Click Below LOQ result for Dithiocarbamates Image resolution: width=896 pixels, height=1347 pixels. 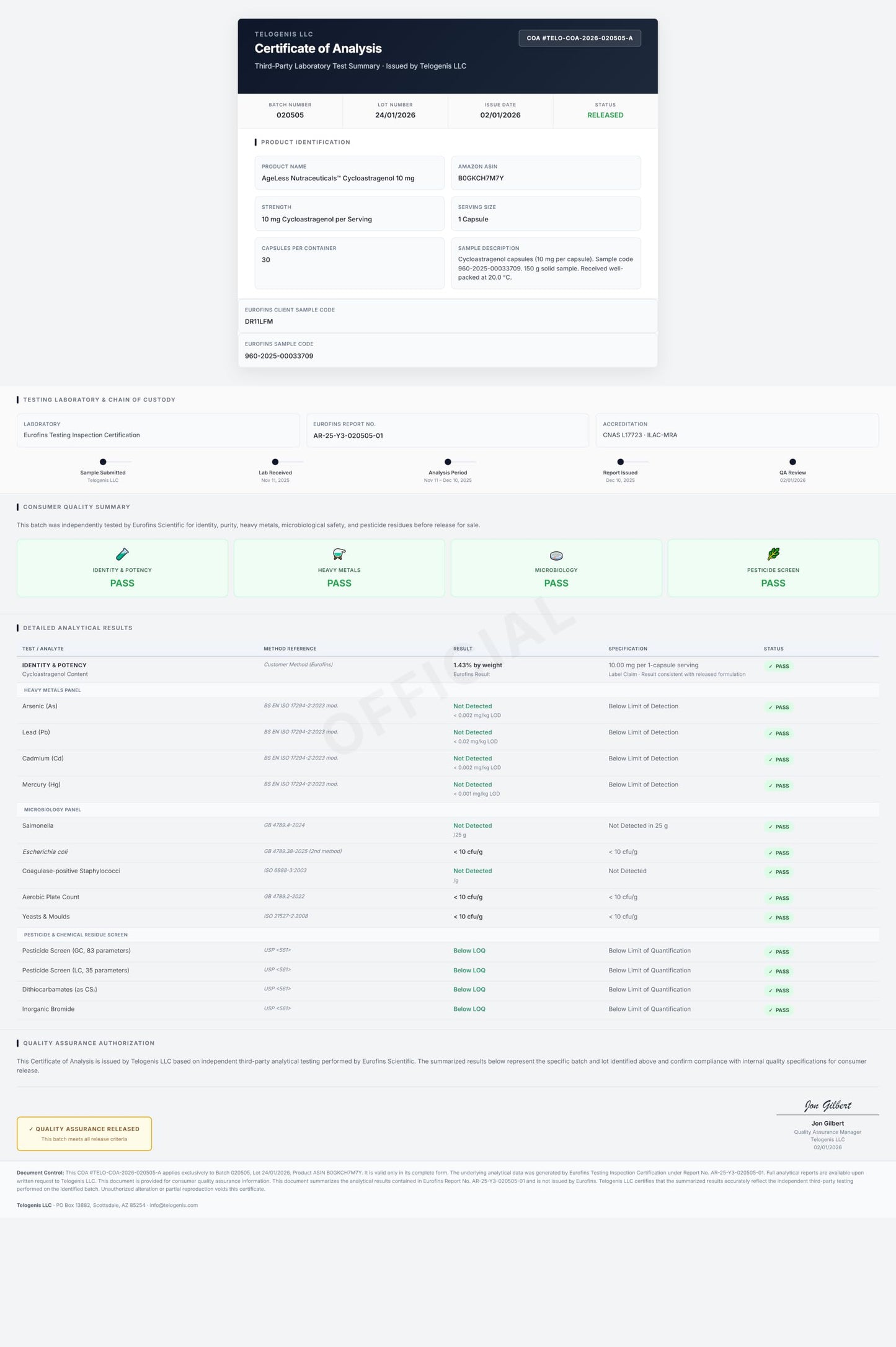point(469,990)
